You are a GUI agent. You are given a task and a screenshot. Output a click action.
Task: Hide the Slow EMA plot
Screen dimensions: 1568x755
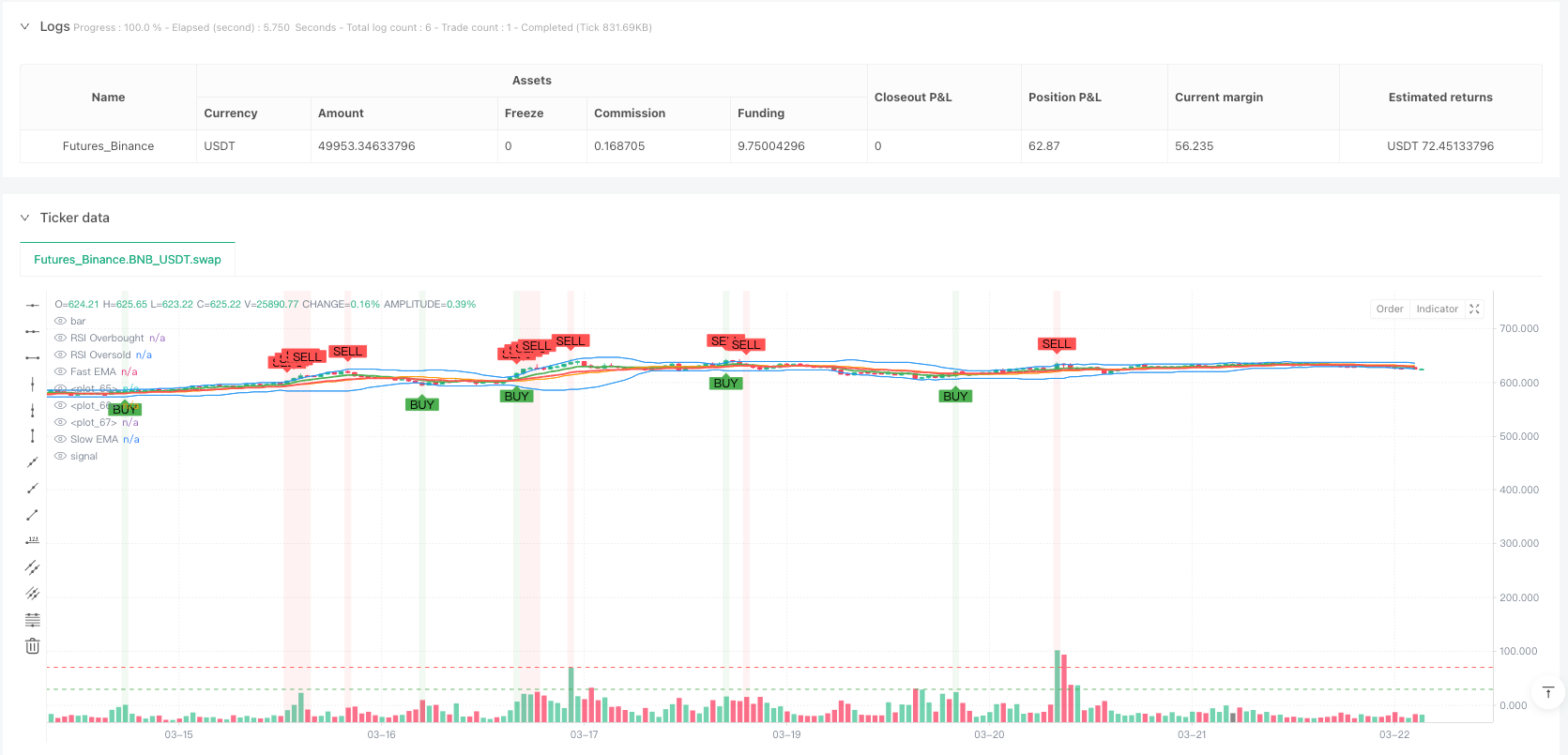[x=61, y=439]
